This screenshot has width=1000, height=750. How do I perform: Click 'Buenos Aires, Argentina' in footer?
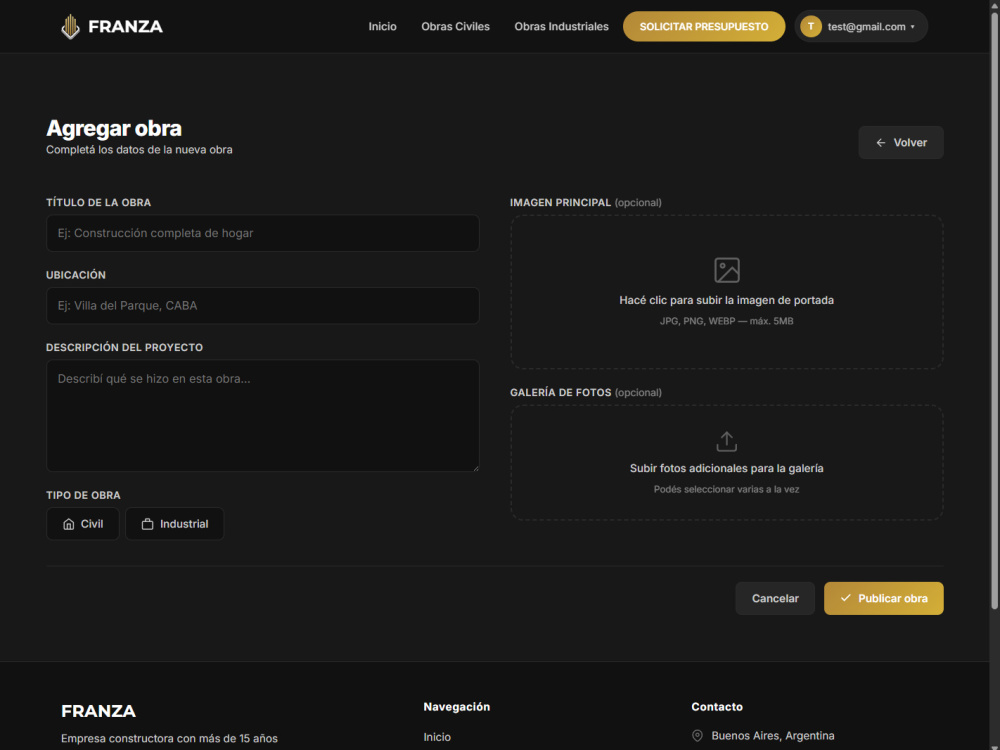click(x=773, y=736)
